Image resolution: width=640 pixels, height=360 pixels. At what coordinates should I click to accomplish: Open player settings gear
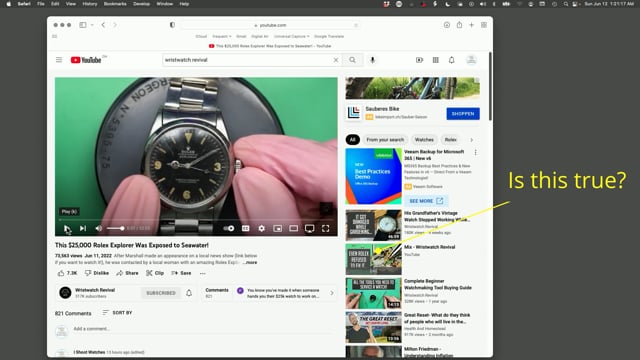coord(262,229)
